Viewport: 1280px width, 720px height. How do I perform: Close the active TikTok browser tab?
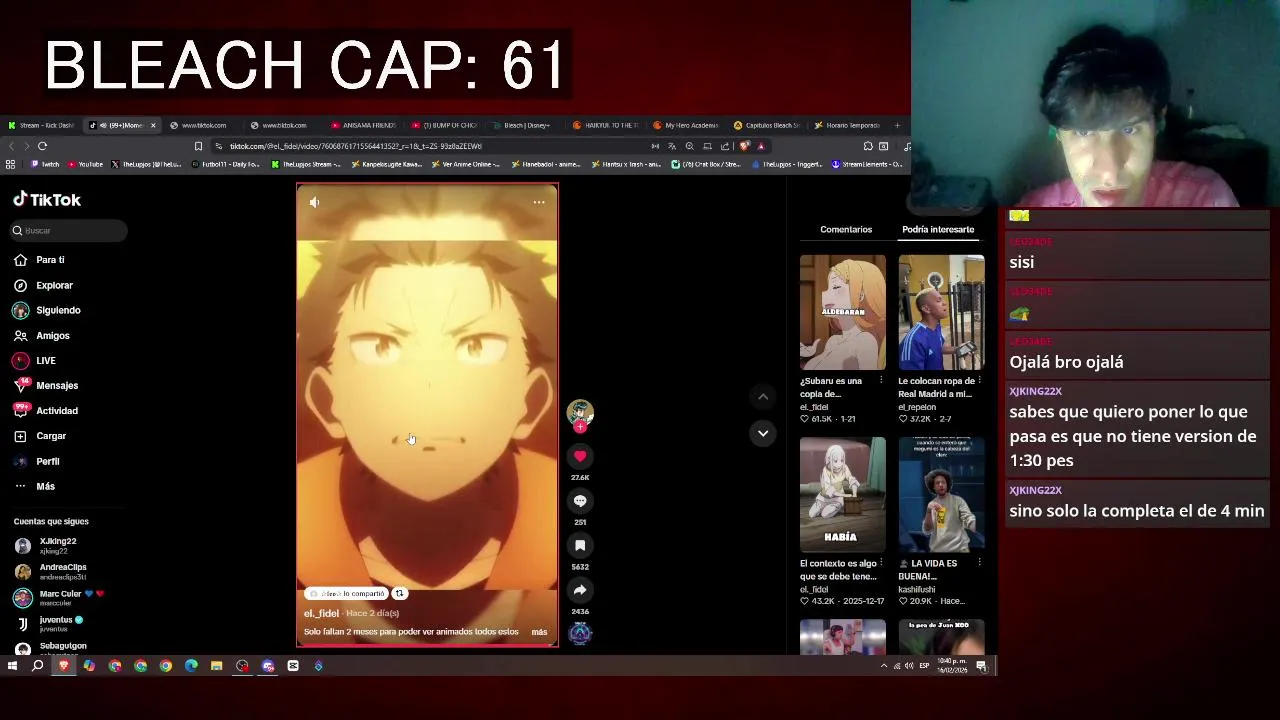[153, 125]
